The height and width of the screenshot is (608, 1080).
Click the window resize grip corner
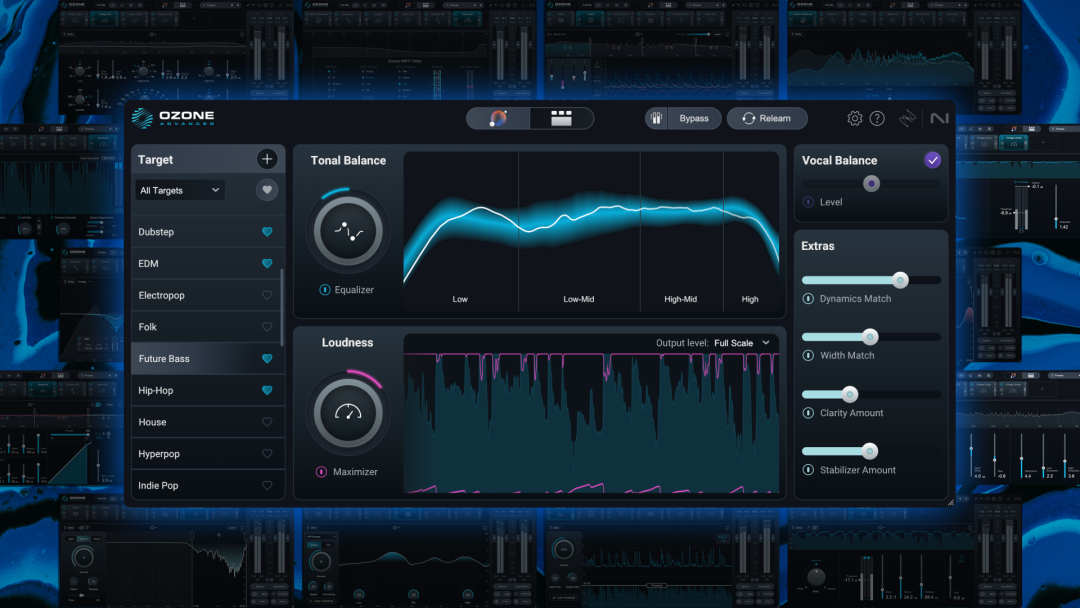tap(951, 502)
